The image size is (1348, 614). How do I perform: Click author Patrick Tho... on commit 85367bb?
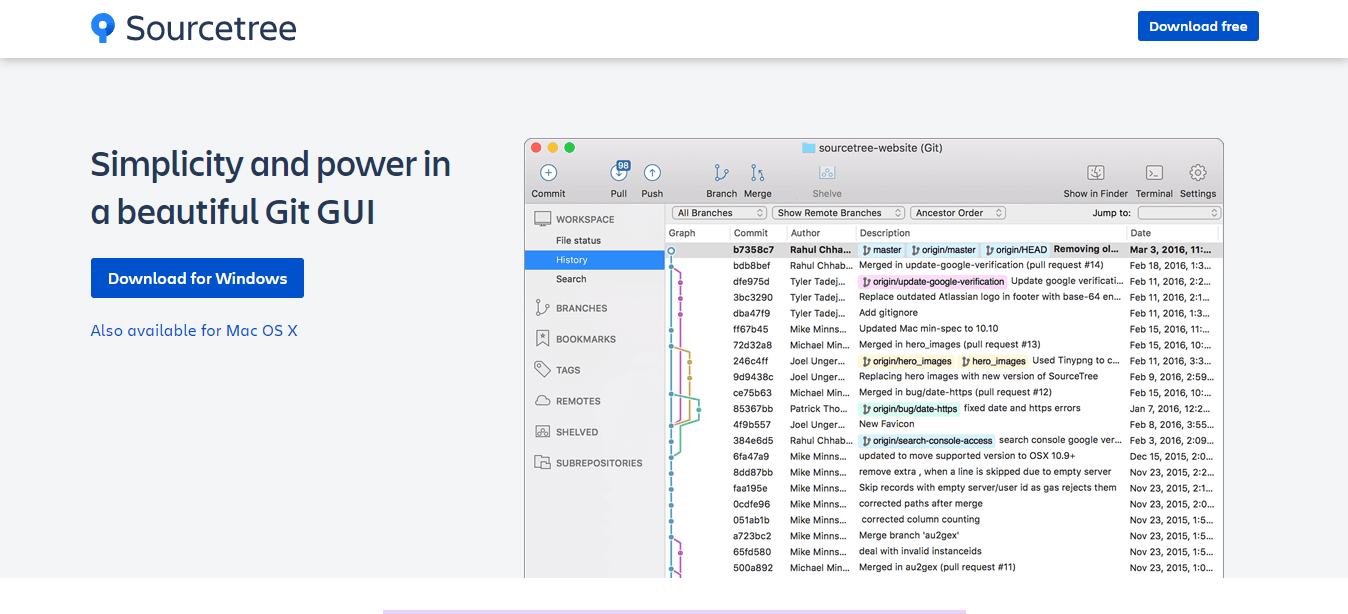[818, 409]
